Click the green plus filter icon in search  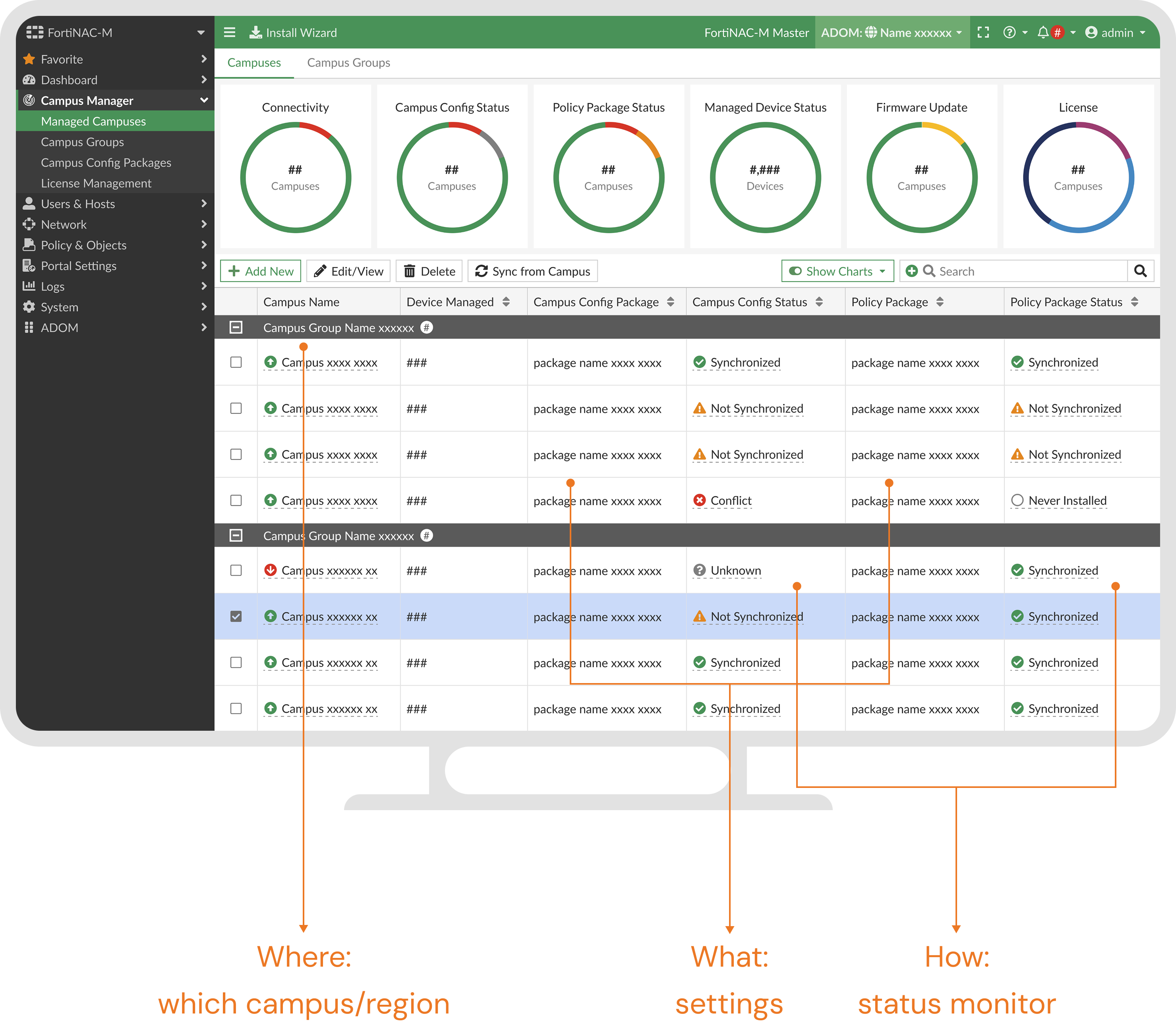point(912,271)
